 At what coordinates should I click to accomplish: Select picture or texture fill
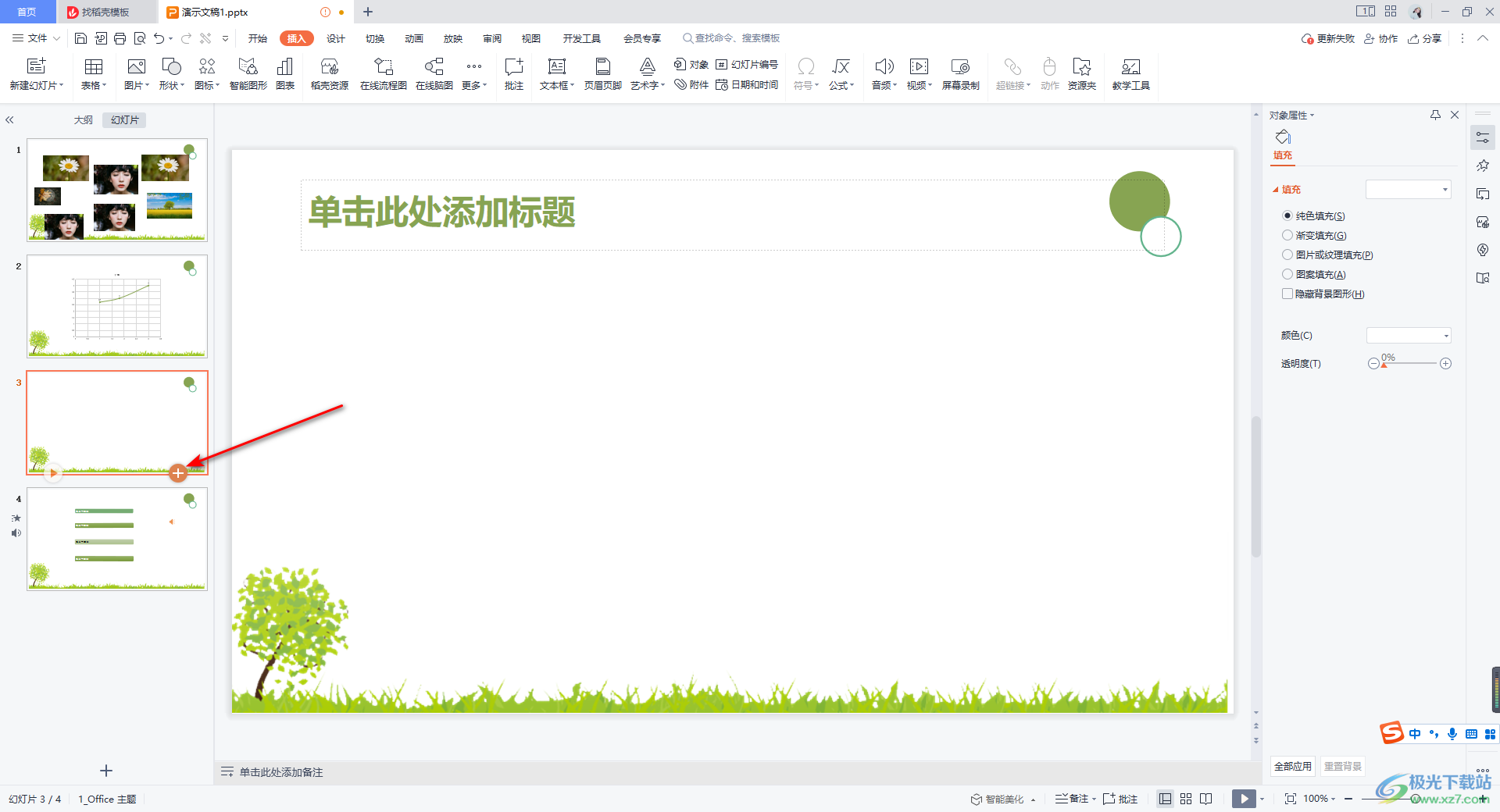(1287, 255)
